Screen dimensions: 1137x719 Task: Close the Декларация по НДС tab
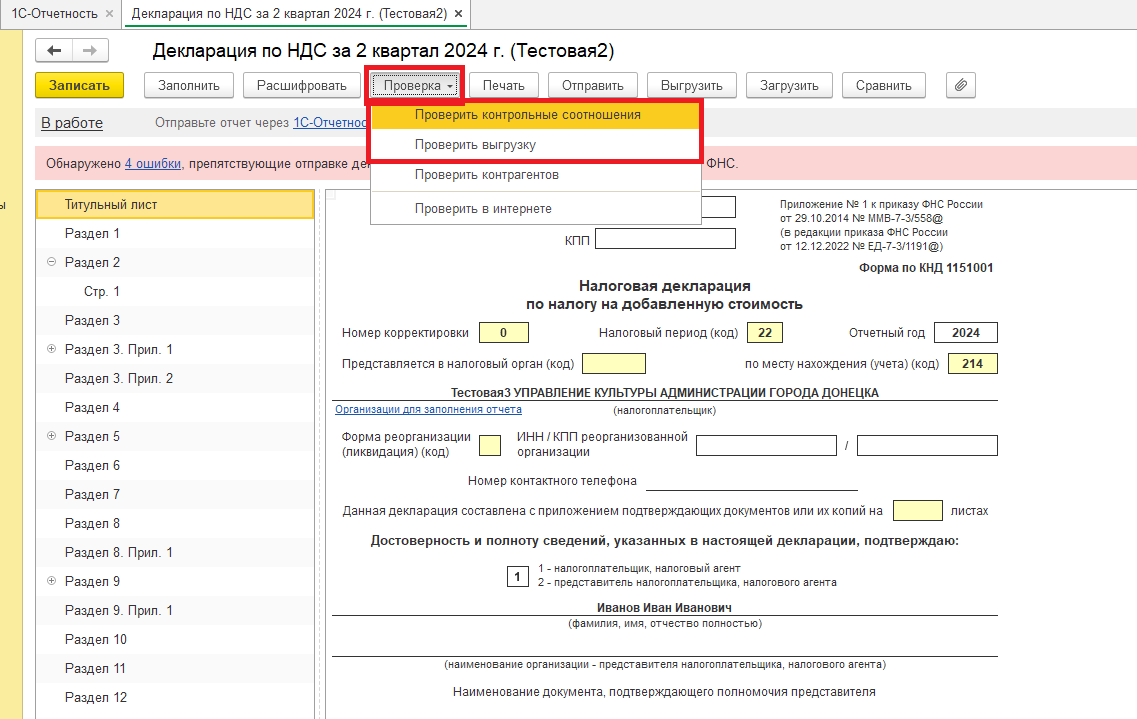point(458,14)
